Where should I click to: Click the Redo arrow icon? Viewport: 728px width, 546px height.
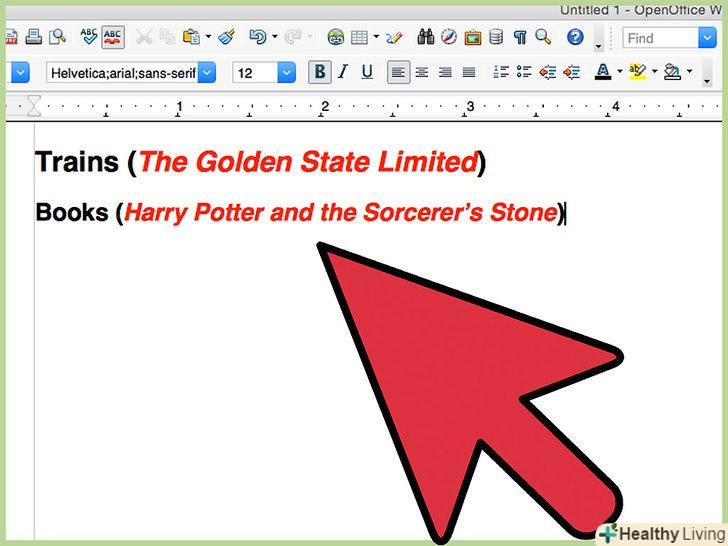pyautogui.click(x=292, y=37)
